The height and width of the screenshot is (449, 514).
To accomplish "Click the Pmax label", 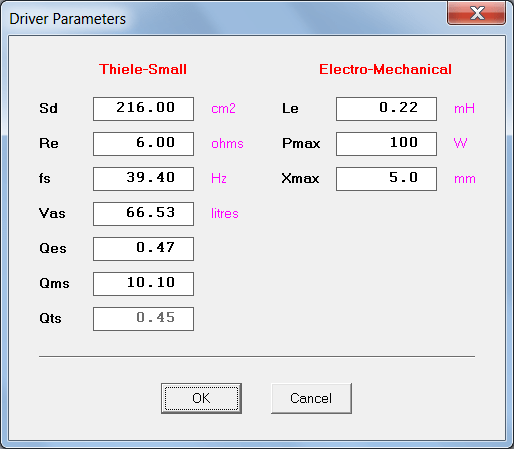I will point(301,143).
